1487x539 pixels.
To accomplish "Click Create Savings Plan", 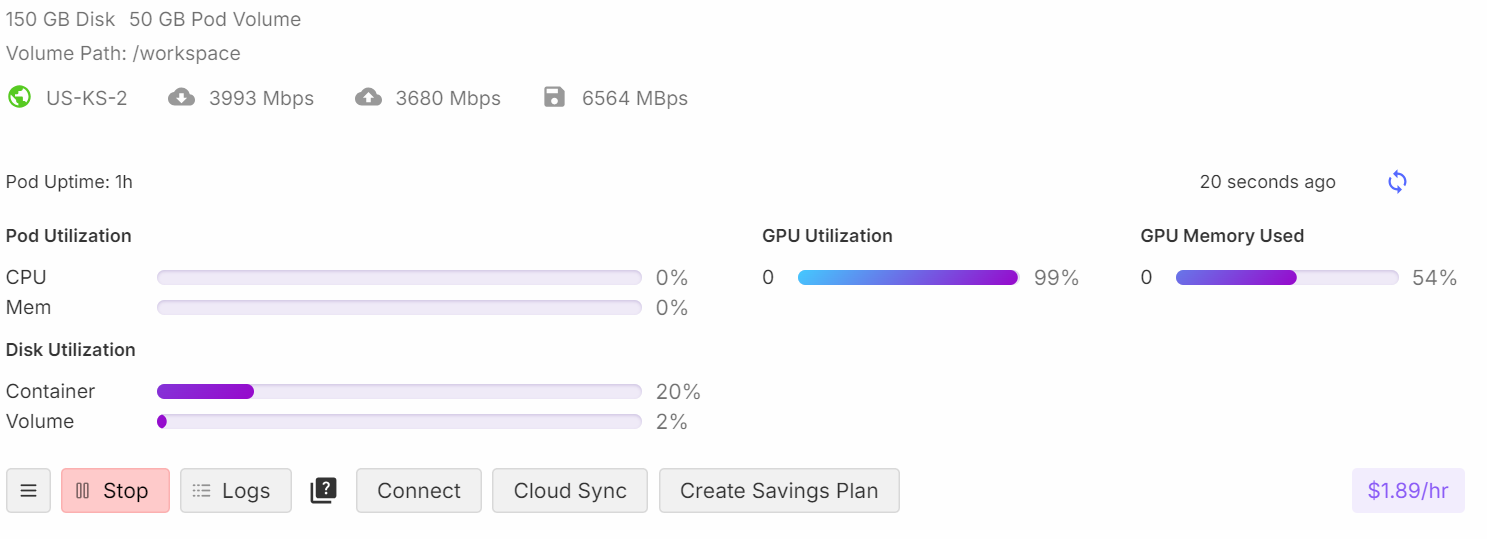I will [779, 491].
